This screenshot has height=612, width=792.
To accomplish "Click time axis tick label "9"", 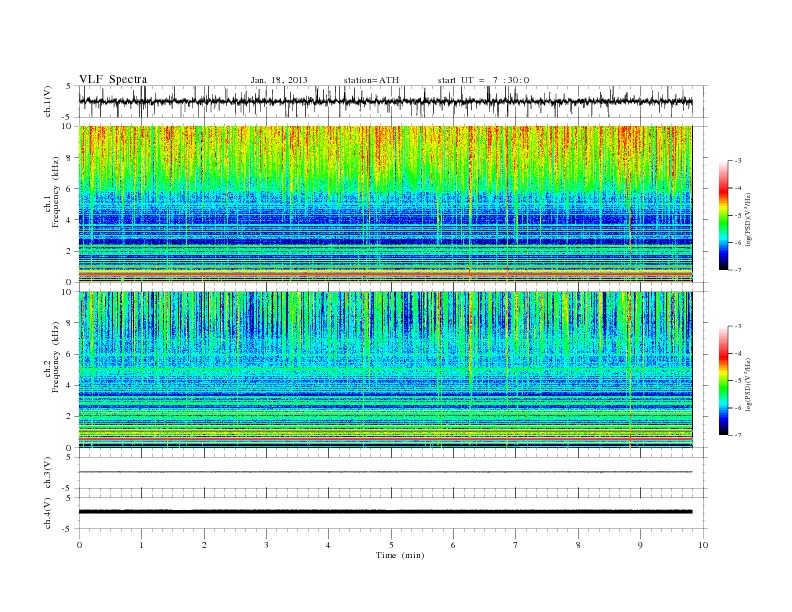I will tap(640, 545).
